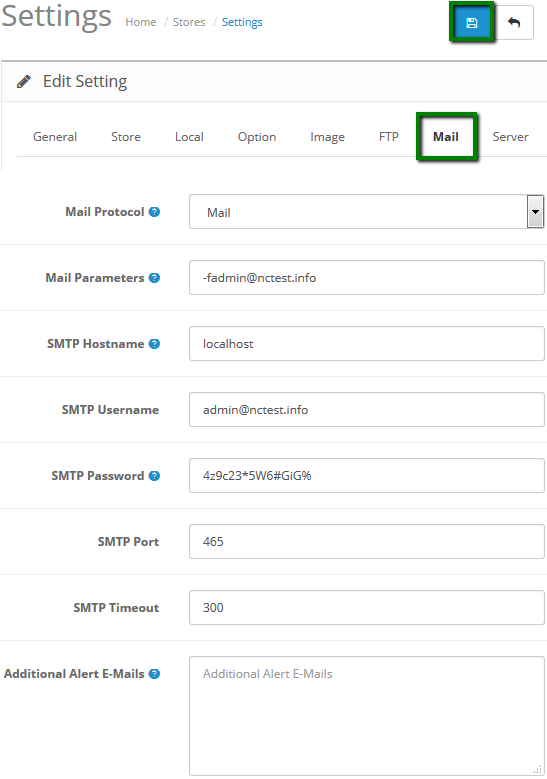
Task: Click the SMTP Hostname field showing localhost
Action: pos(367,344)
